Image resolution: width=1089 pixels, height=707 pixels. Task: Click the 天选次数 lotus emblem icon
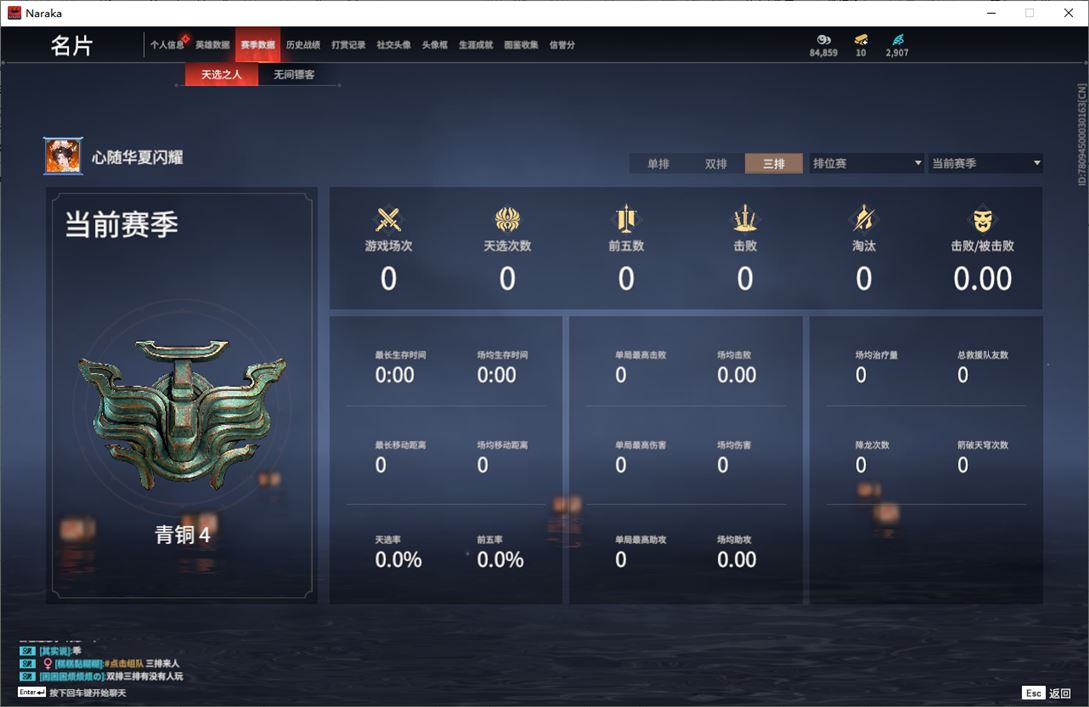[507, 219]
